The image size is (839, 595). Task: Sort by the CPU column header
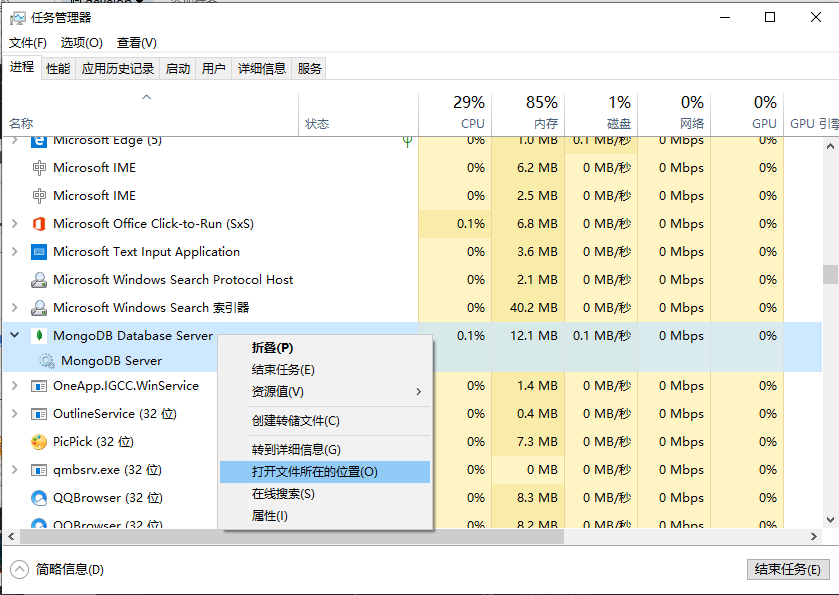[455, 113]
